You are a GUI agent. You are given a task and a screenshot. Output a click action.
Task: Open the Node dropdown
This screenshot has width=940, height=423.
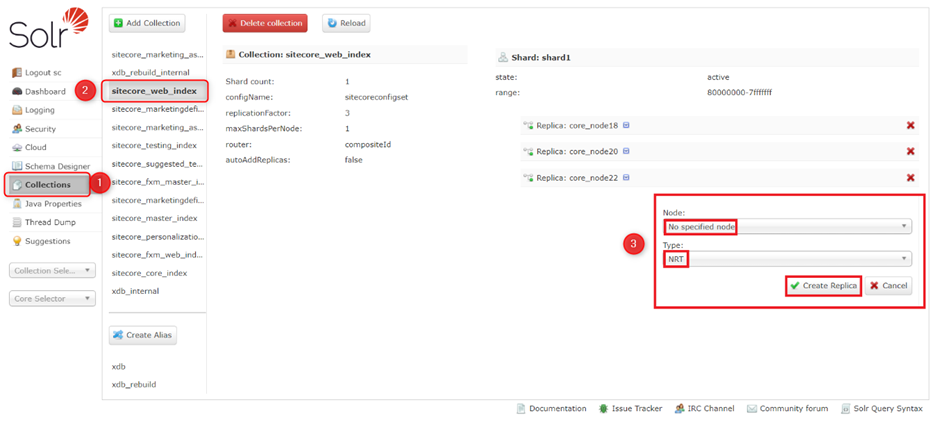[787, 226]
